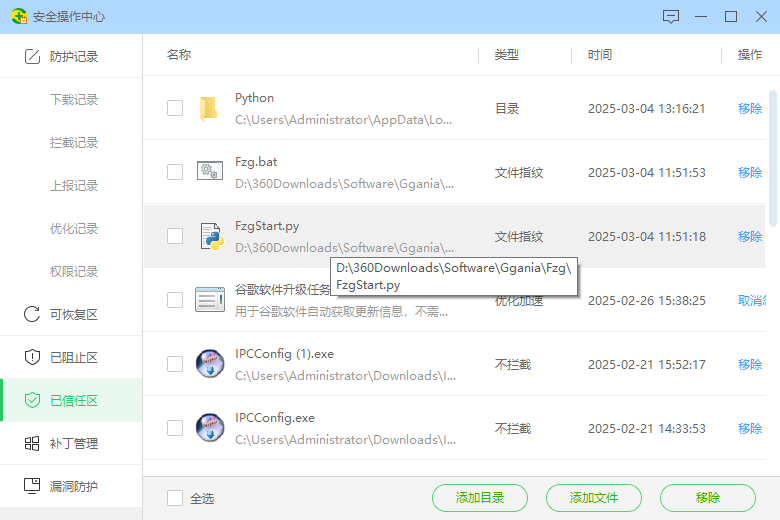Viewport: 780px width, 520px height.
Task: Click the 添加文件 button
Action: [593, 498]
